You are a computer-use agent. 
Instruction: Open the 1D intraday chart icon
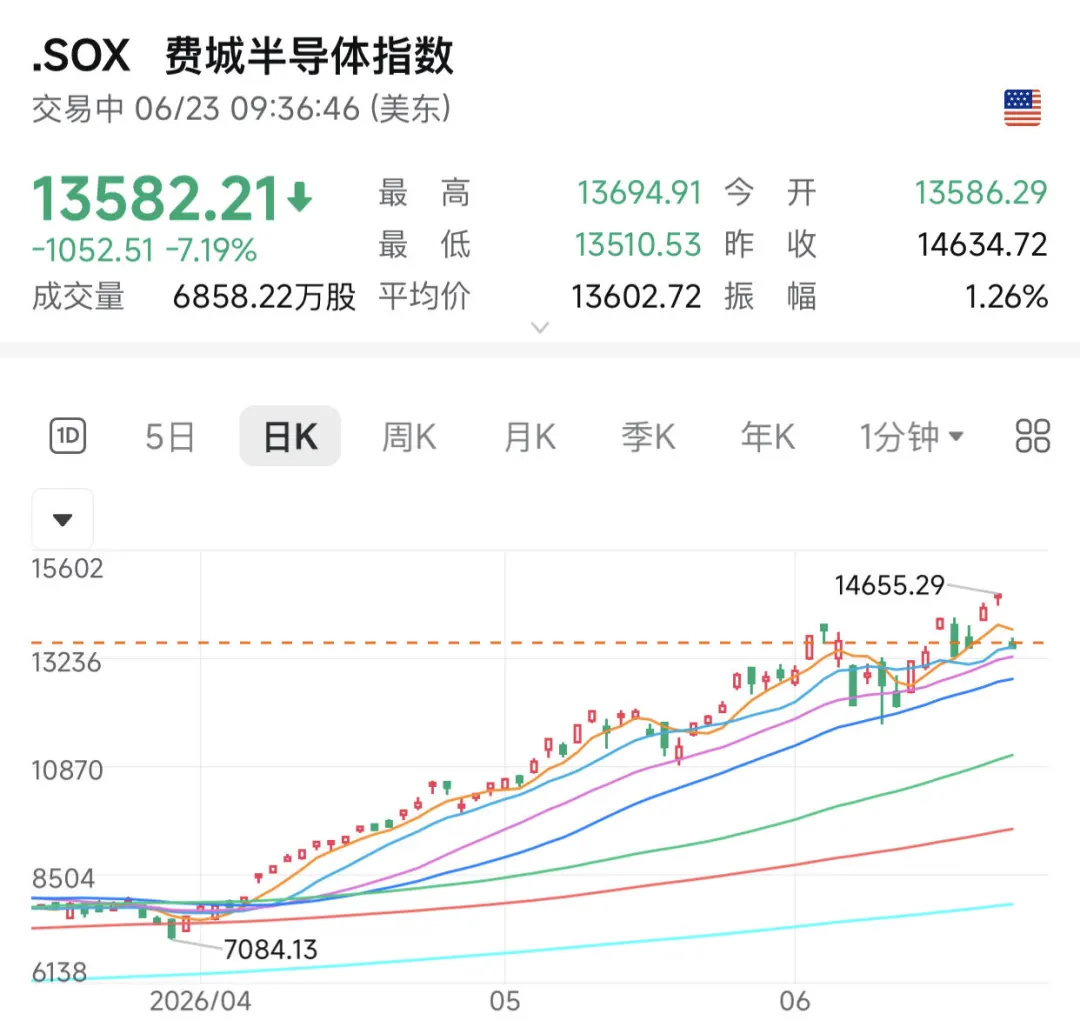click(x=68, y=436)
